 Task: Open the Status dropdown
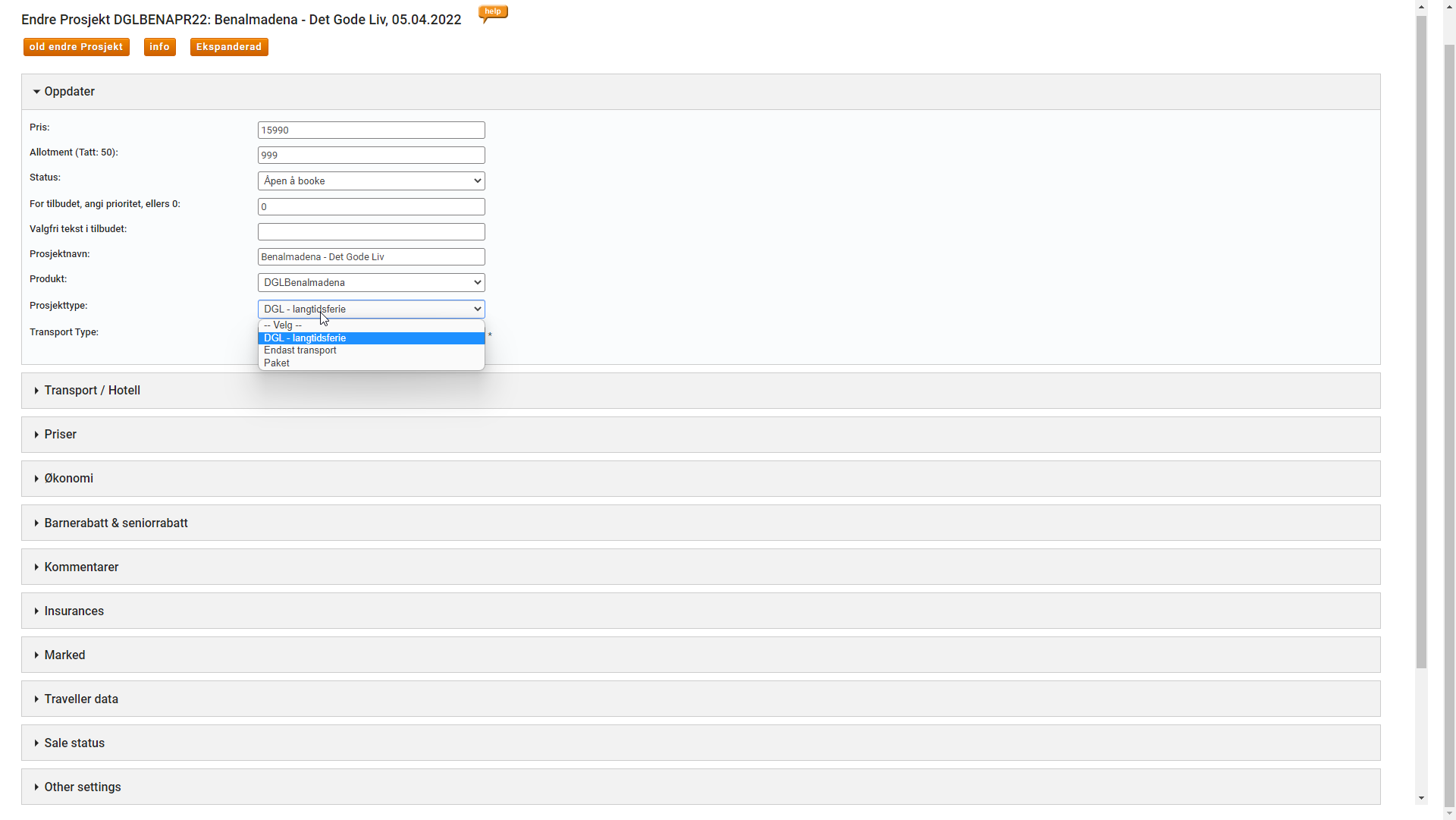(x=371, y=181)
